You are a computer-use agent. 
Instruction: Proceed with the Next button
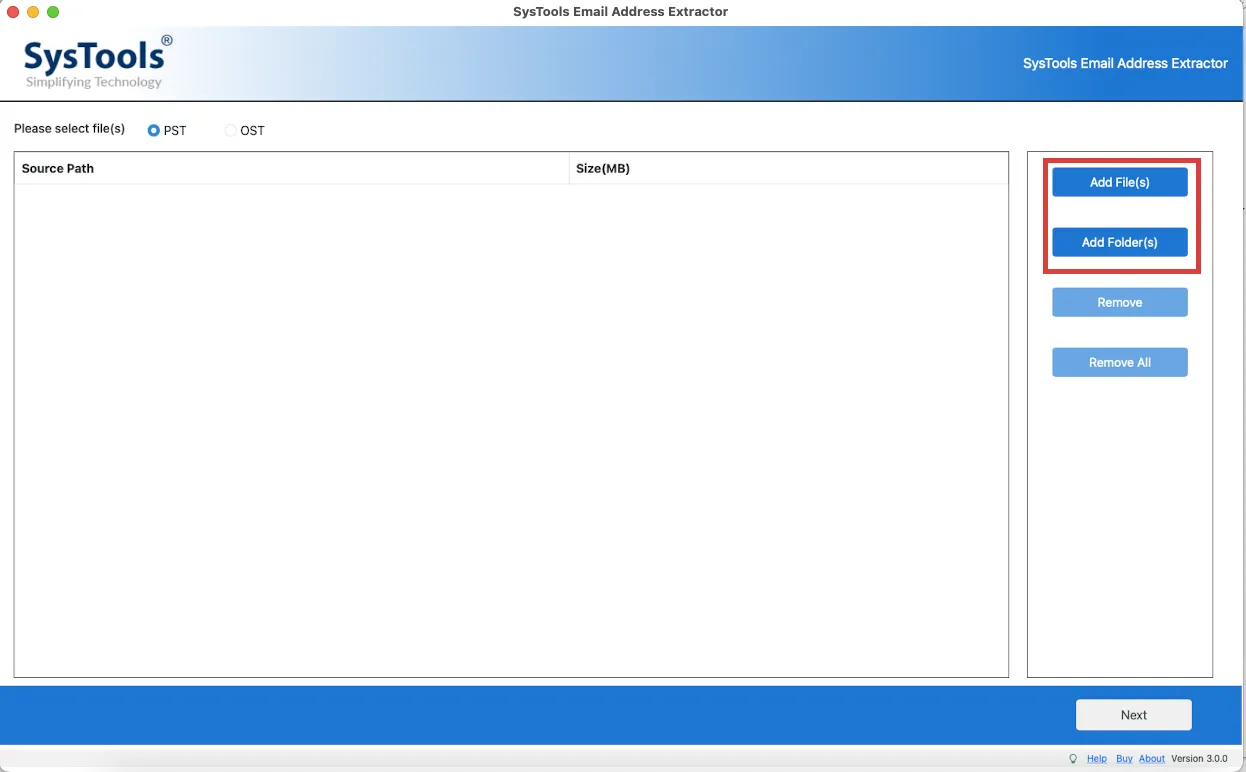(1134, 715)
